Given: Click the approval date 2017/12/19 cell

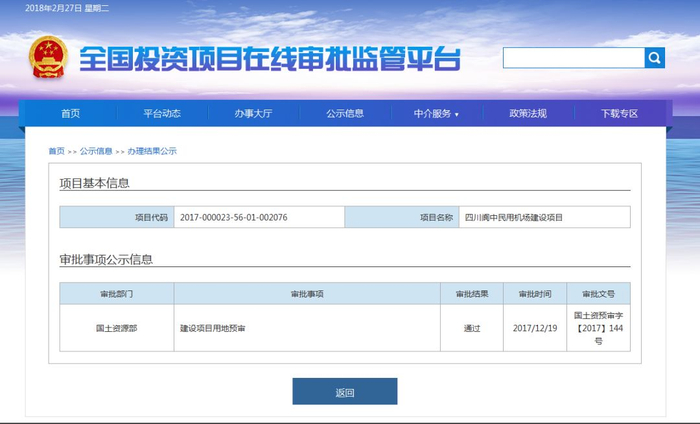Looking at the screenshot, I should point(534,328).
